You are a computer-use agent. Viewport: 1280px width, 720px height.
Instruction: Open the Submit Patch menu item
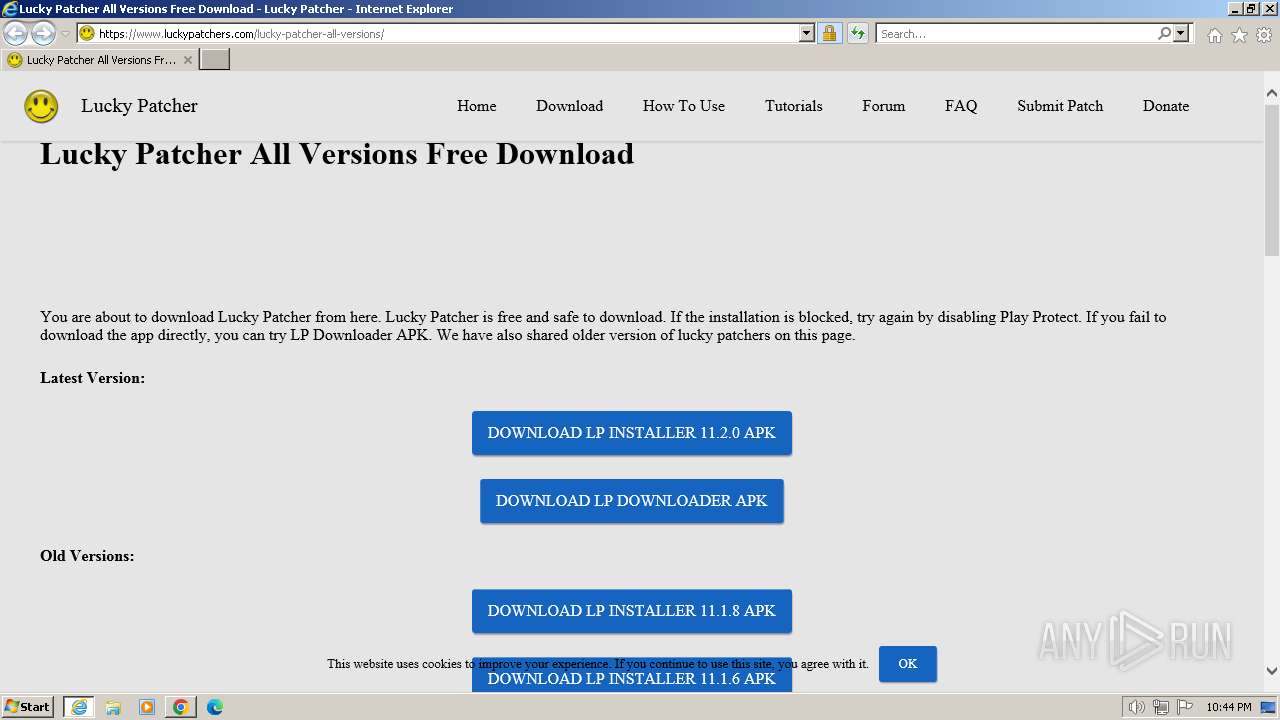click(x=1060, y=106)
